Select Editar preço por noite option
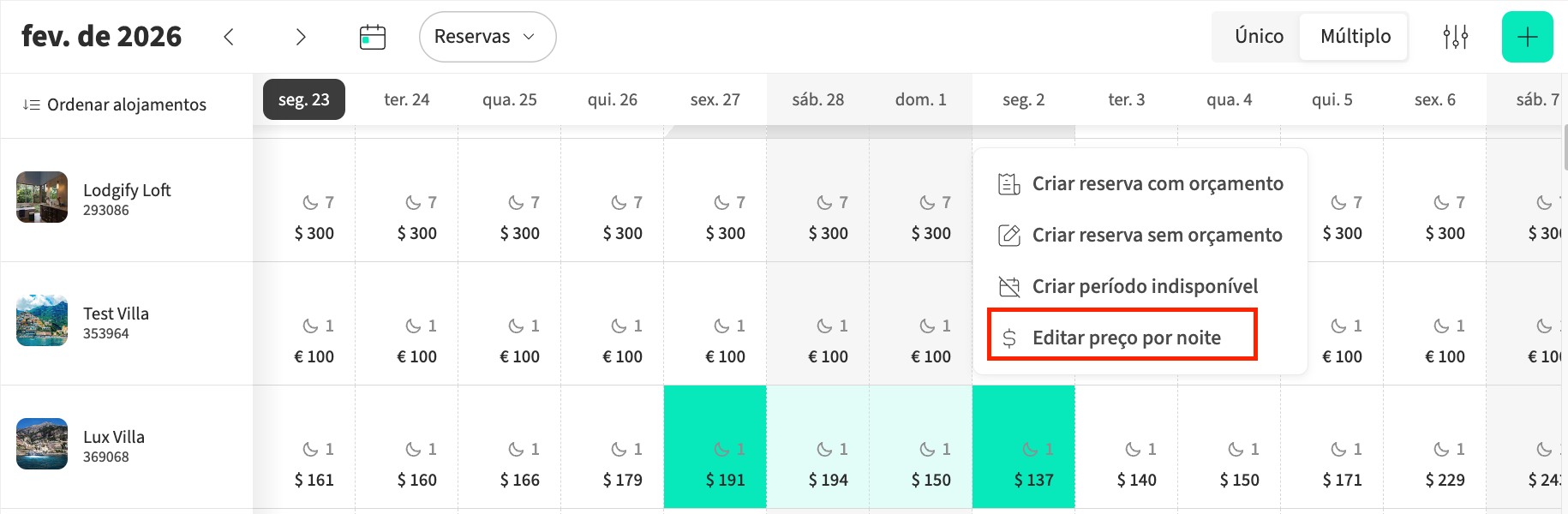The width and height of the screenshot is (1568, 514). coord(1126,338)
